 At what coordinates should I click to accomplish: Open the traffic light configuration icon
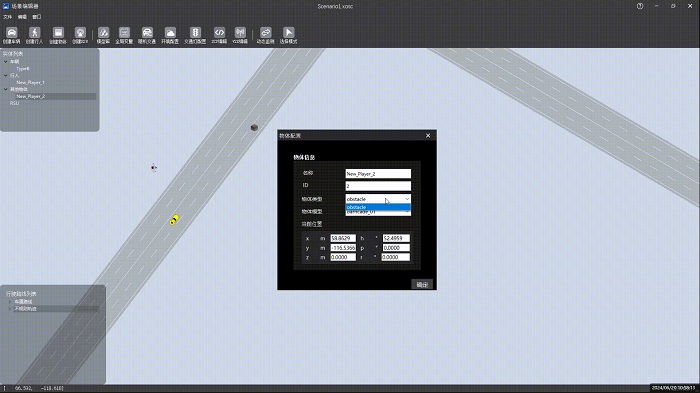click(195, 33)
